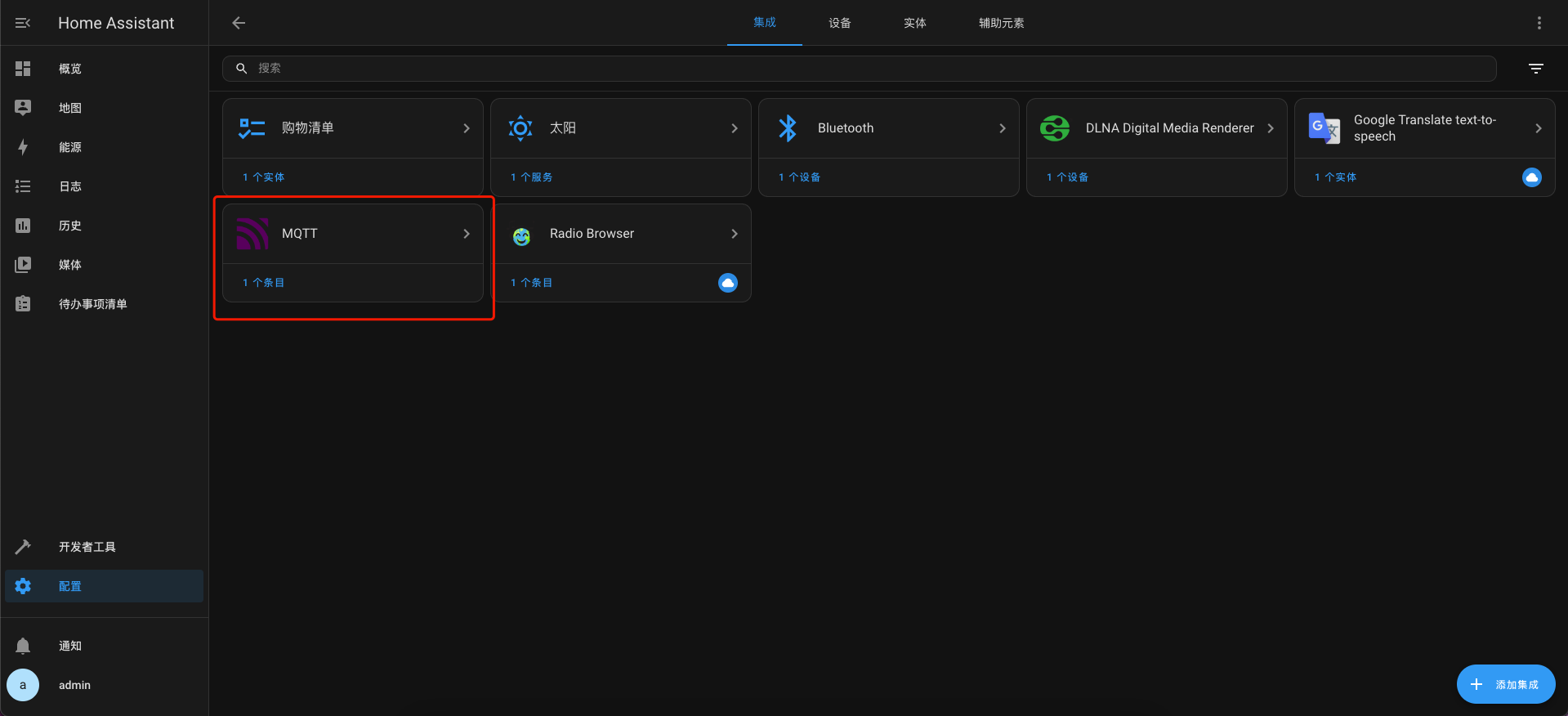The height and width of the screenshot is (716, 1568).
Task: Select 历史 text in the sidebar menu
Action: coord(70,226)
